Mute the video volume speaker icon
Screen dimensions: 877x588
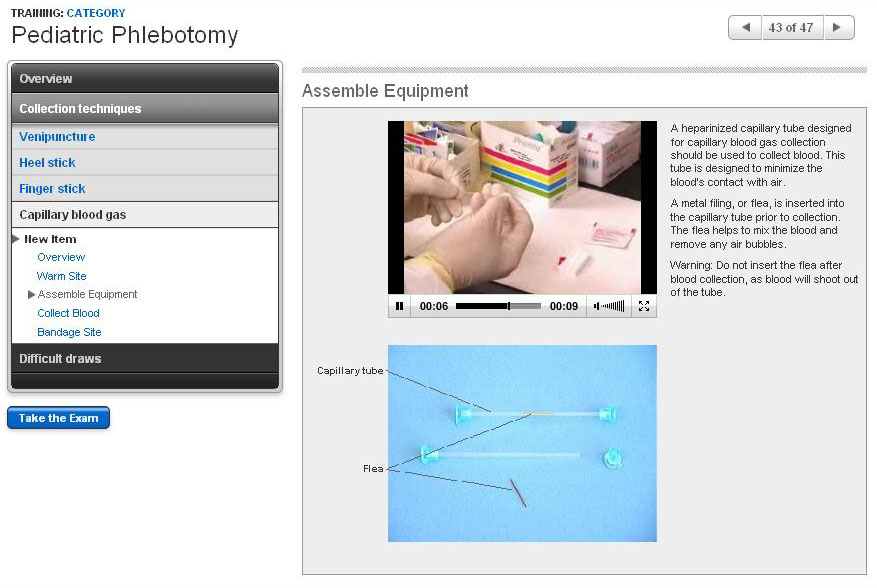tap(597, 306)
